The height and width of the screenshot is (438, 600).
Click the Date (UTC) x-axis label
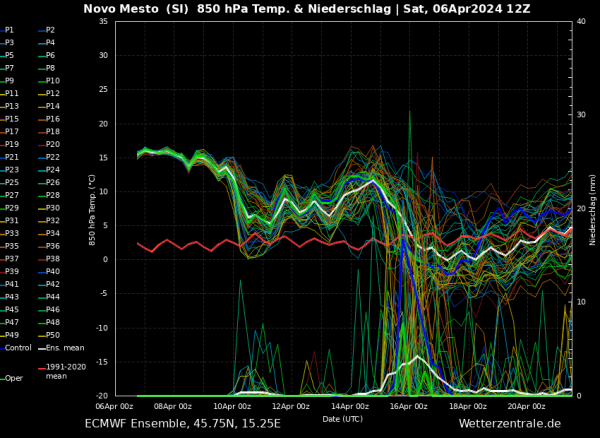(x=343, y=418)
